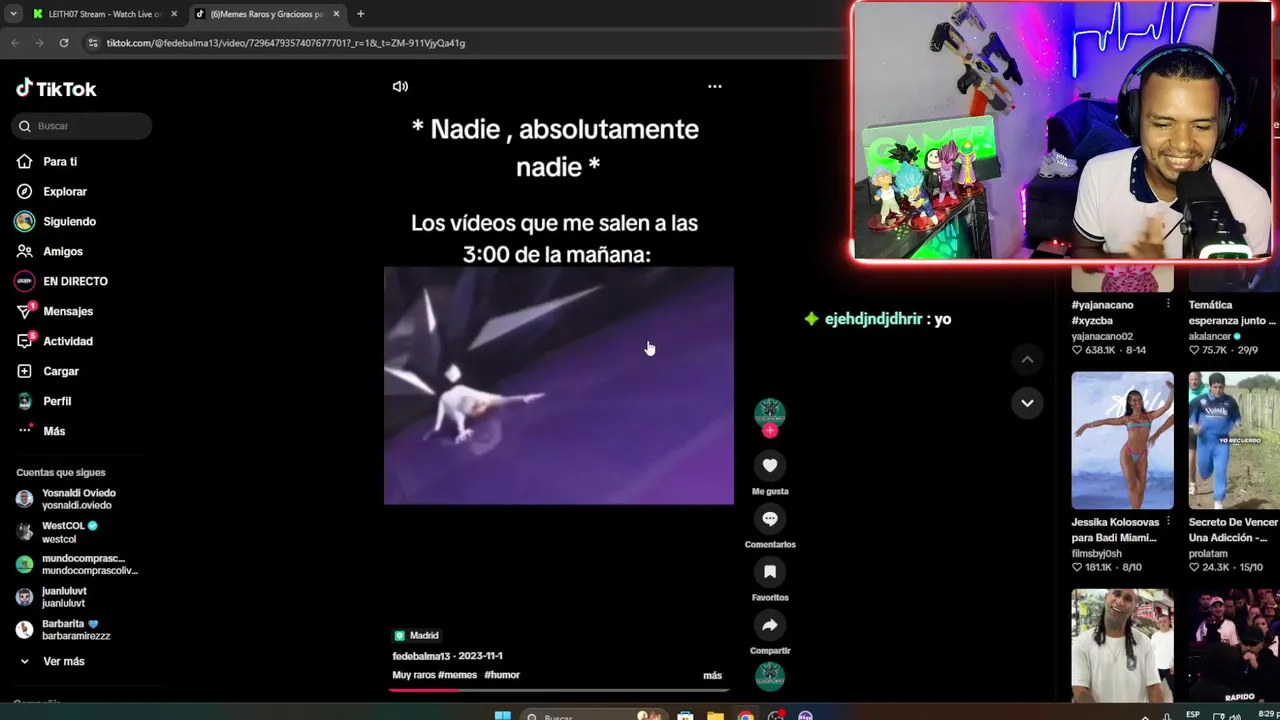Open Secreto De Vencer video thumbnail
The height and width of the screenshot is (720, 1280).
tap(1233, 441)
